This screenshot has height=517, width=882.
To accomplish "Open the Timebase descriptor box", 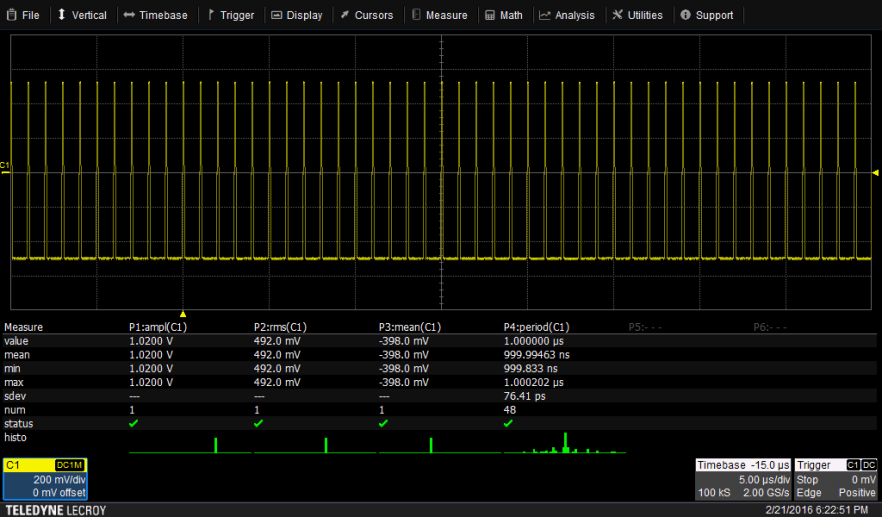I will pyautogui.click(x=742, y=479).
